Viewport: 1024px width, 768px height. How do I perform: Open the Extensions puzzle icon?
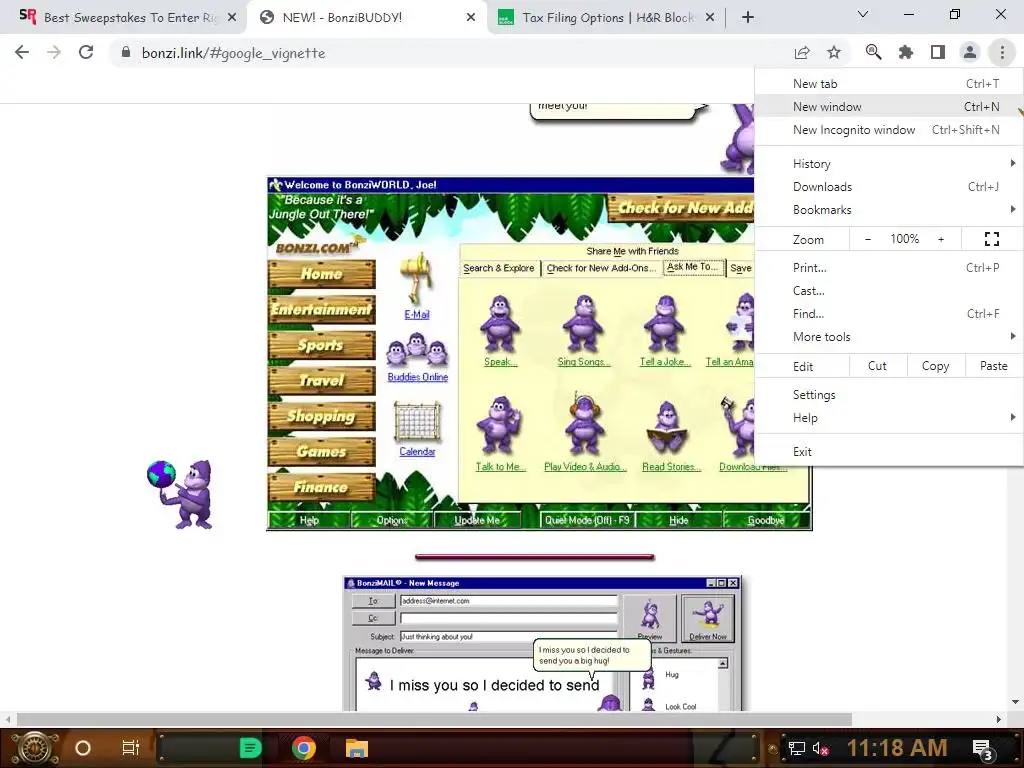pos(905,52)
